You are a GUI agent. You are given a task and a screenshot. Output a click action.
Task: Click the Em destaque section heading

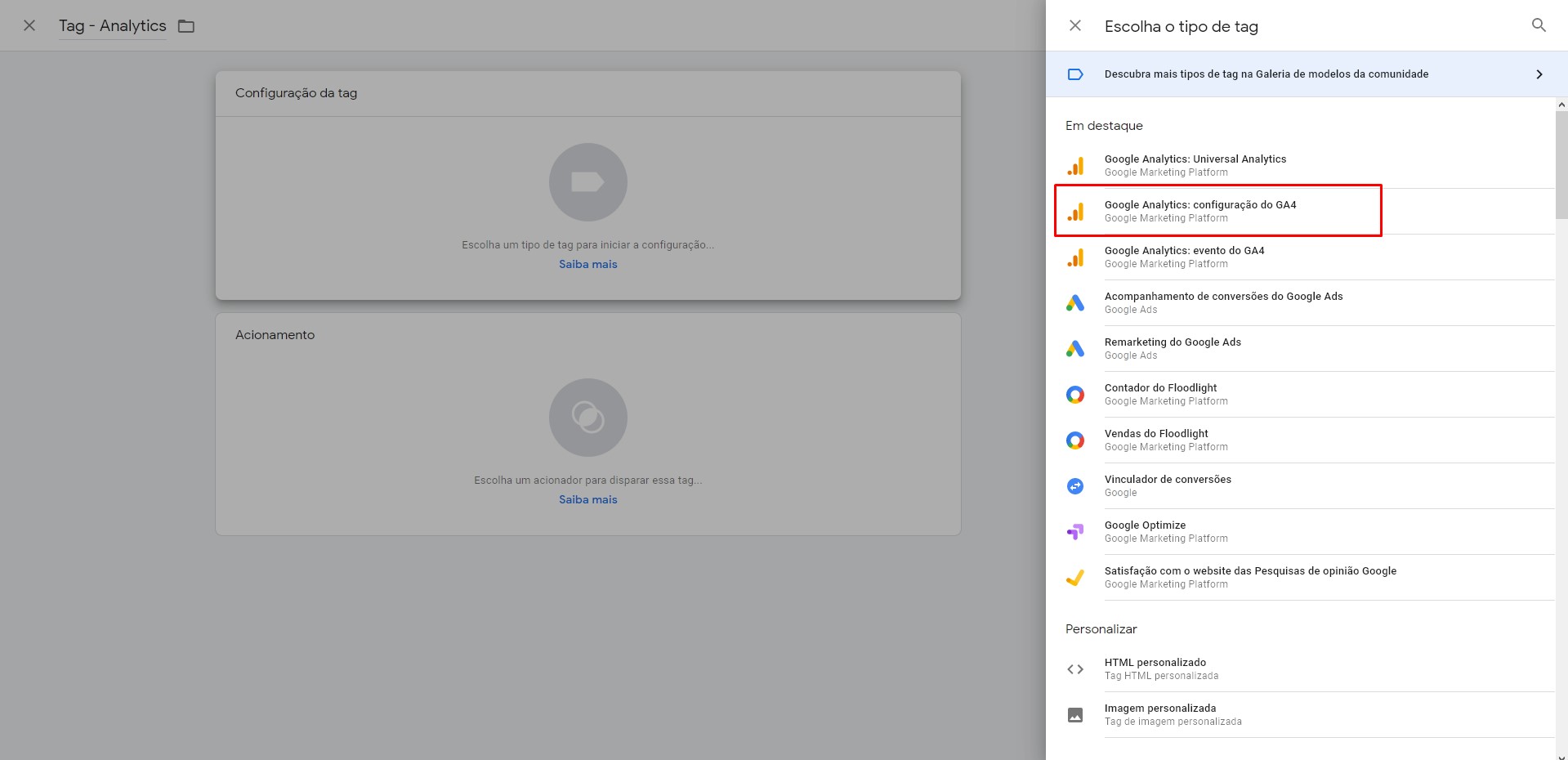point(1104,126)
